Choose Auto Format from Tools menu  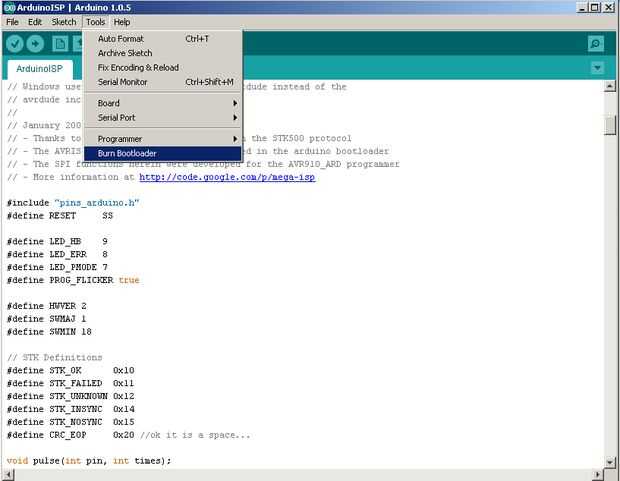tap(163, 39)
